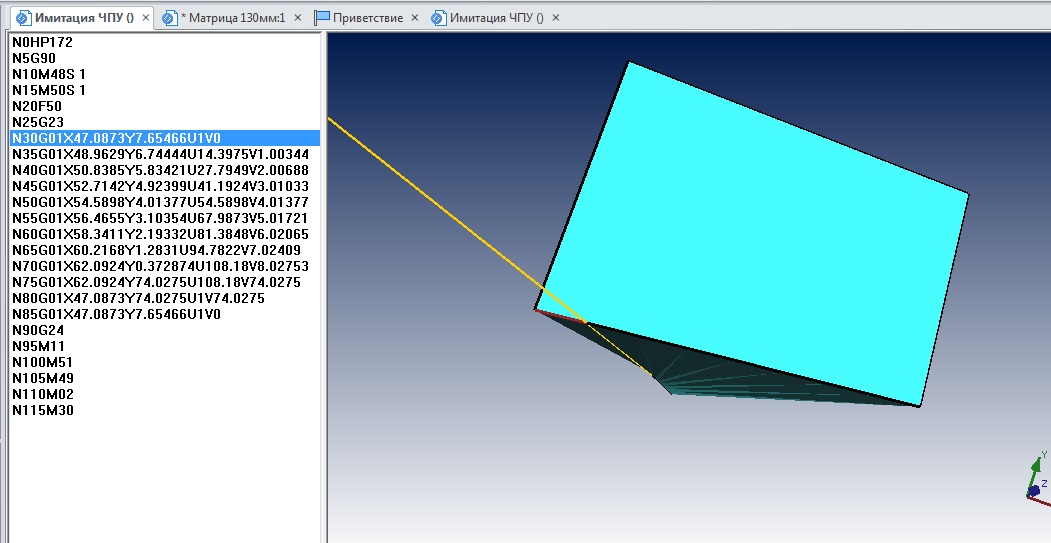The height and width of the screenshot is (543, 1051).
Task: Select line N90G24
Action: (165, 330)
